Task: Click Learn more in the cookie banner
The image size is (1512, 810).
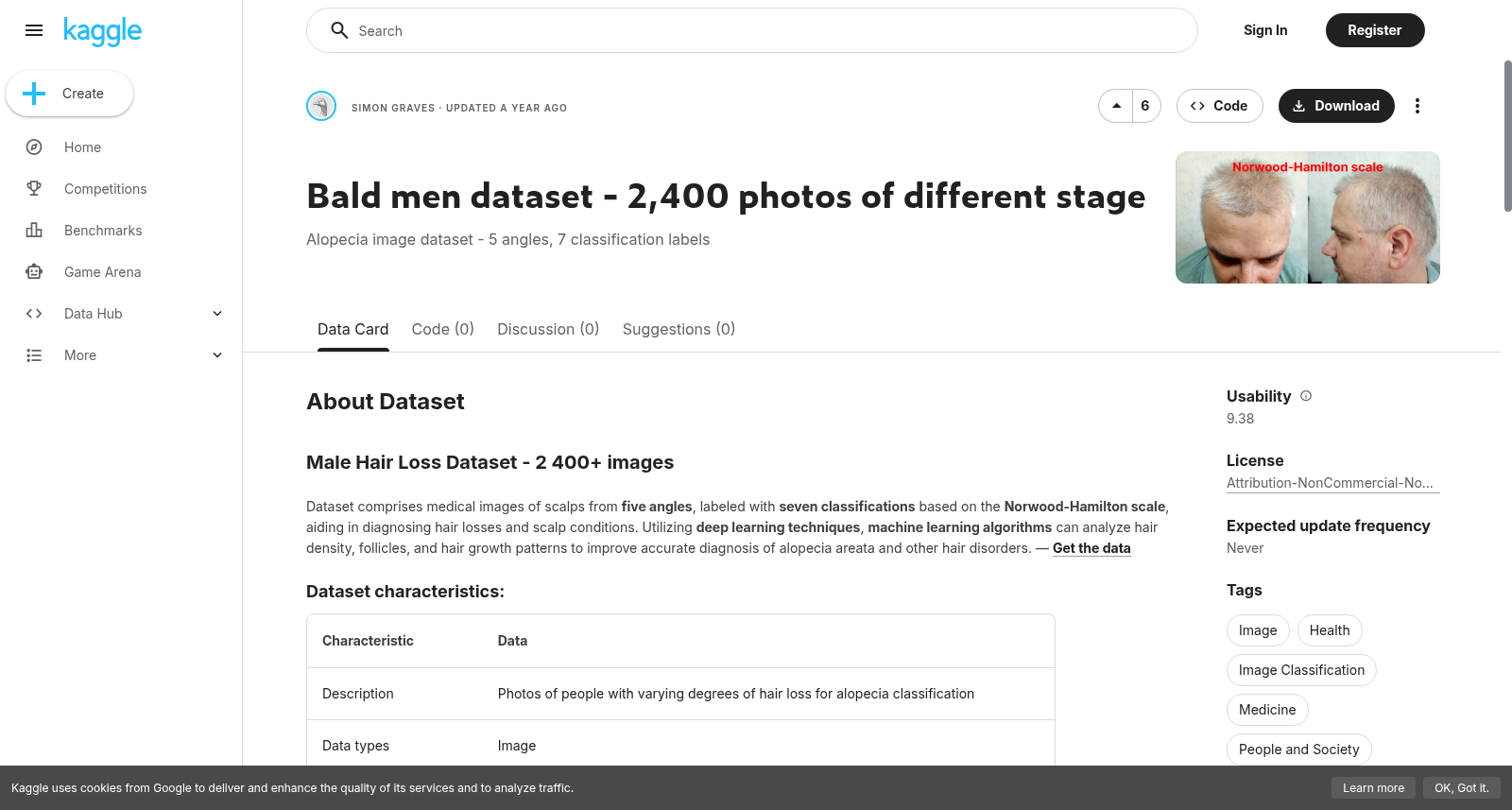Action: [1373, 788]
